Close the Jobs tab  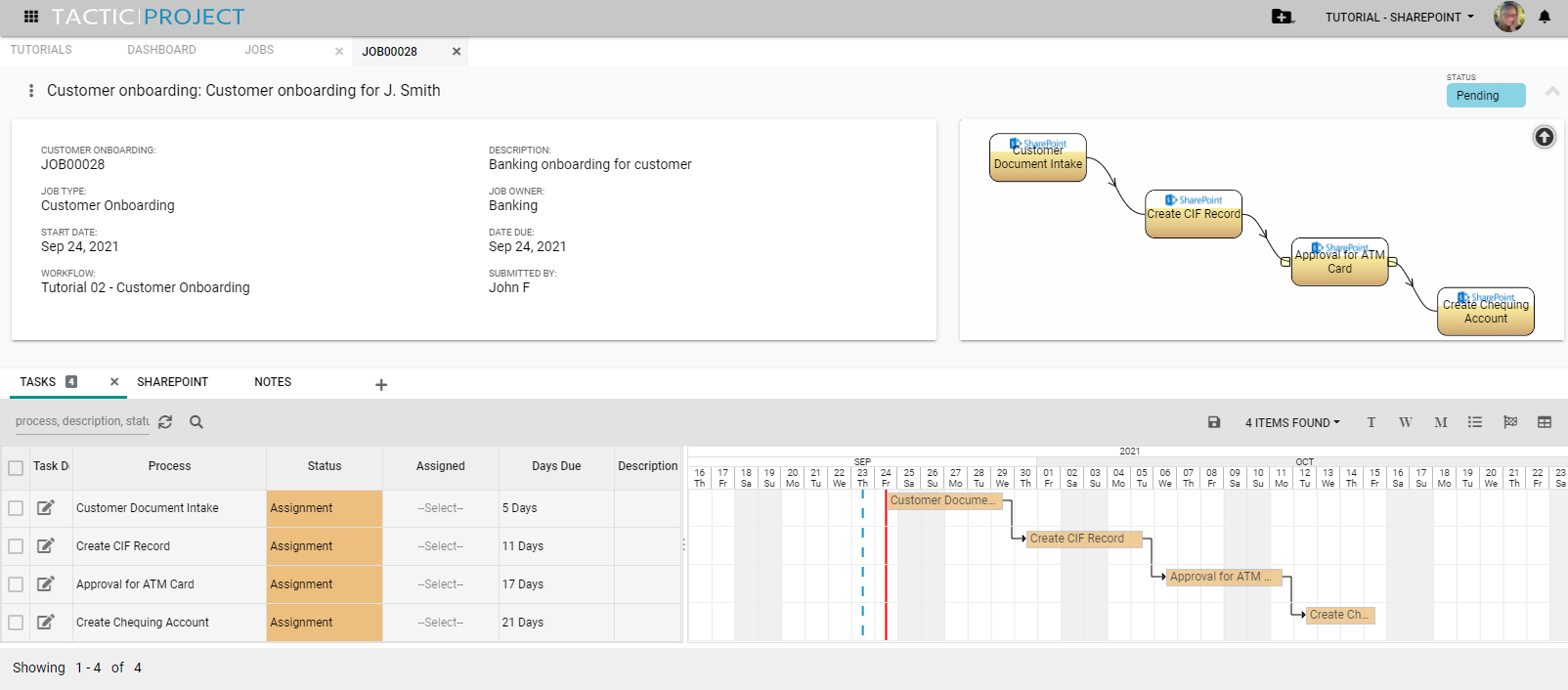(x=339, y=52)
